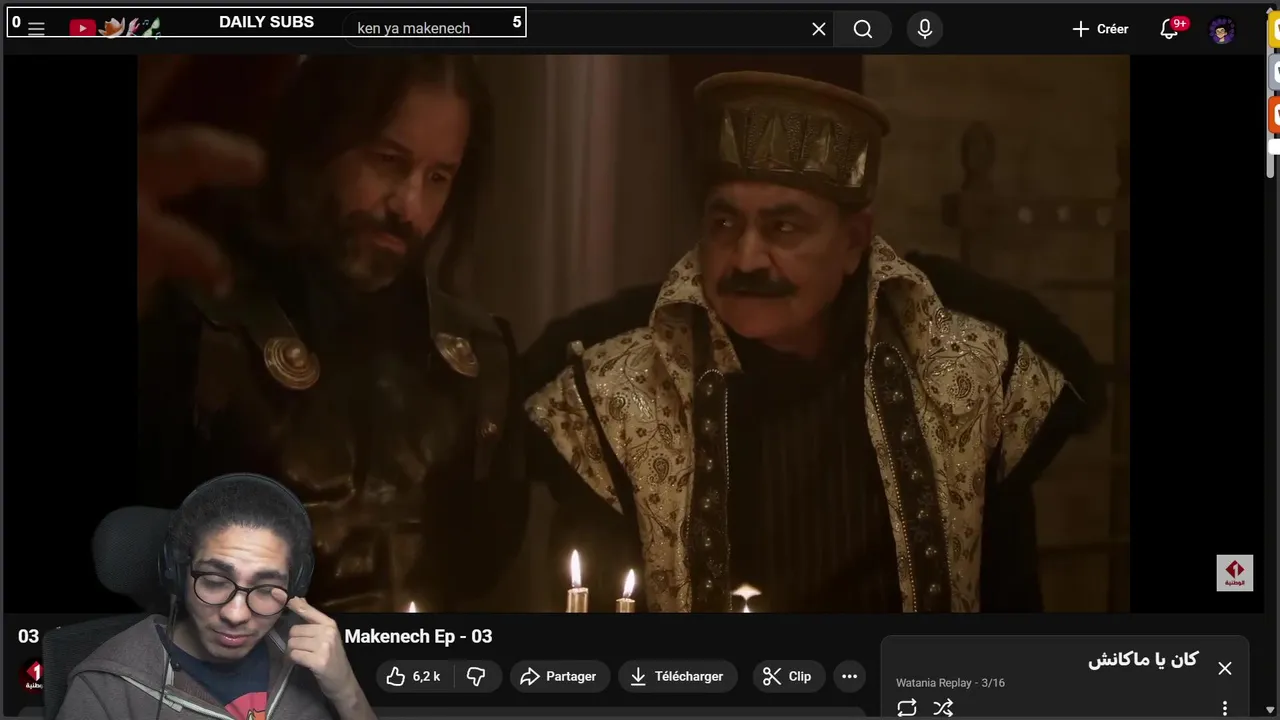Share the video with Partager
This screenshot has height=720, width=1280.
(x=558, y=677)
